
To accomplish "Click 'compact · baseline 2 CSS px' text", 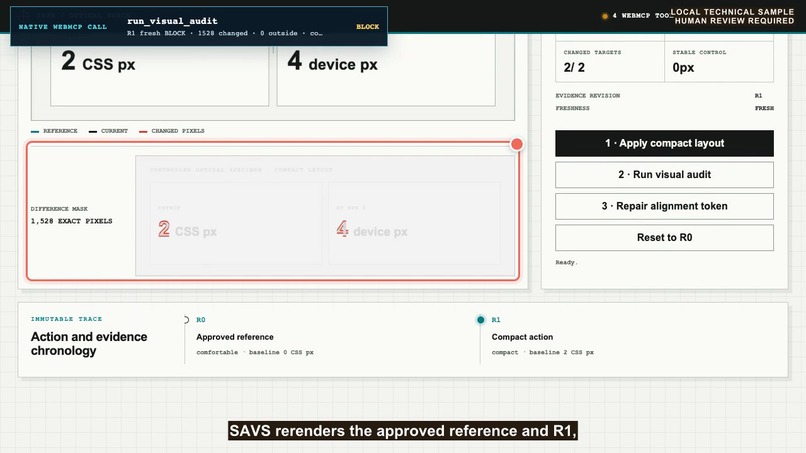I will pos(543,352).
